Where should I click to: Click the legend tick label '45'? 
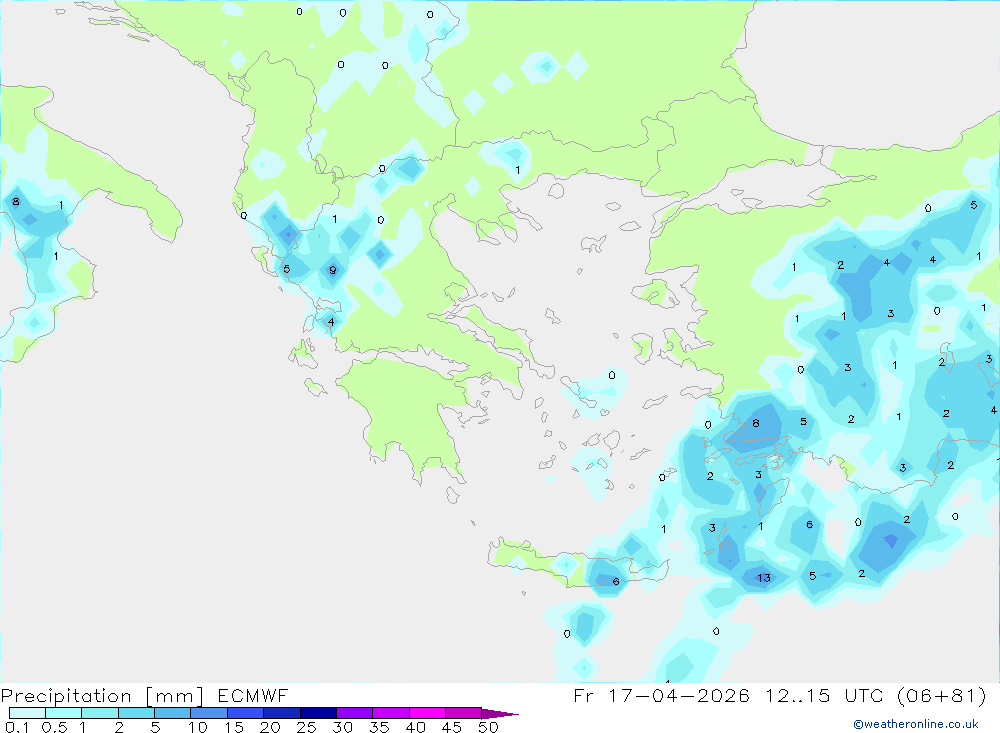coord(452,727)
